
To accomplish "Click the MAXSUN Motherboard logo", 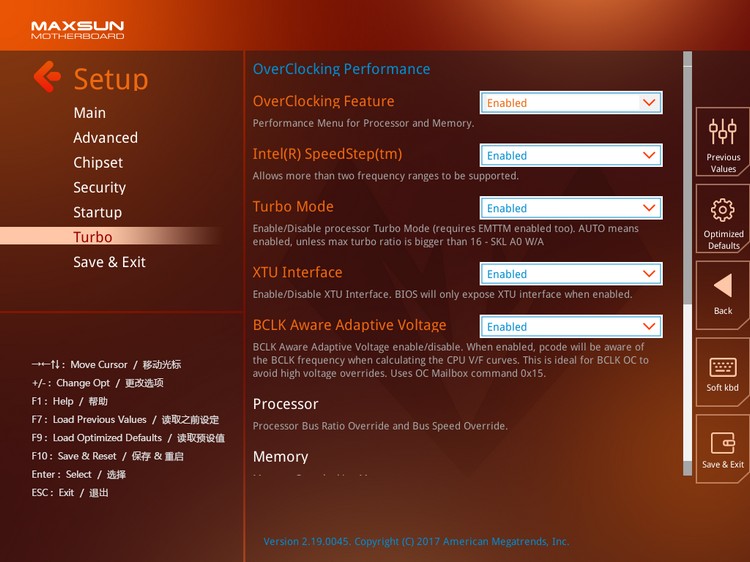I will point(77,30).
